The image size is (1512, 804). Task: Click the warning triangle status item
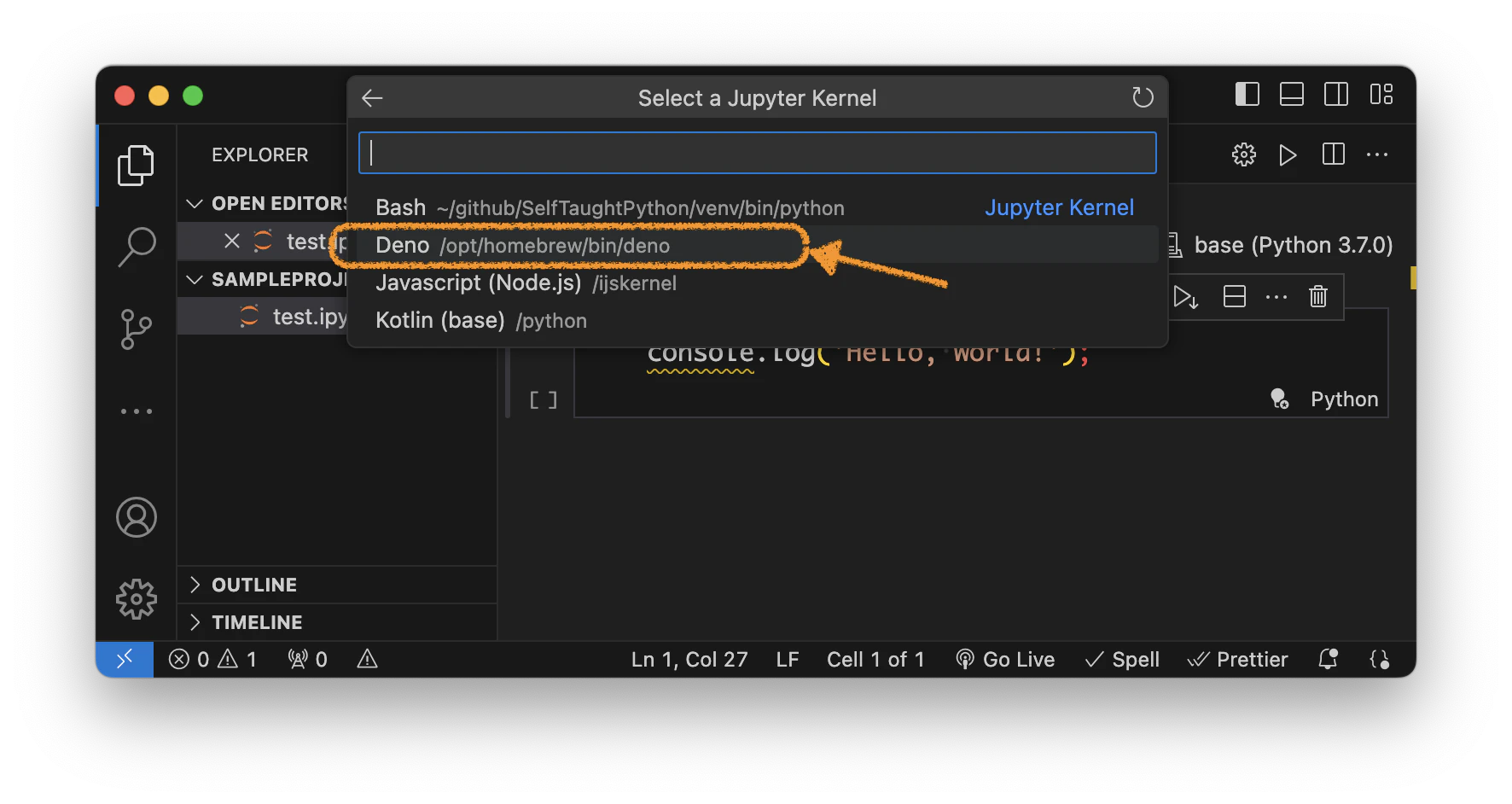367,659
